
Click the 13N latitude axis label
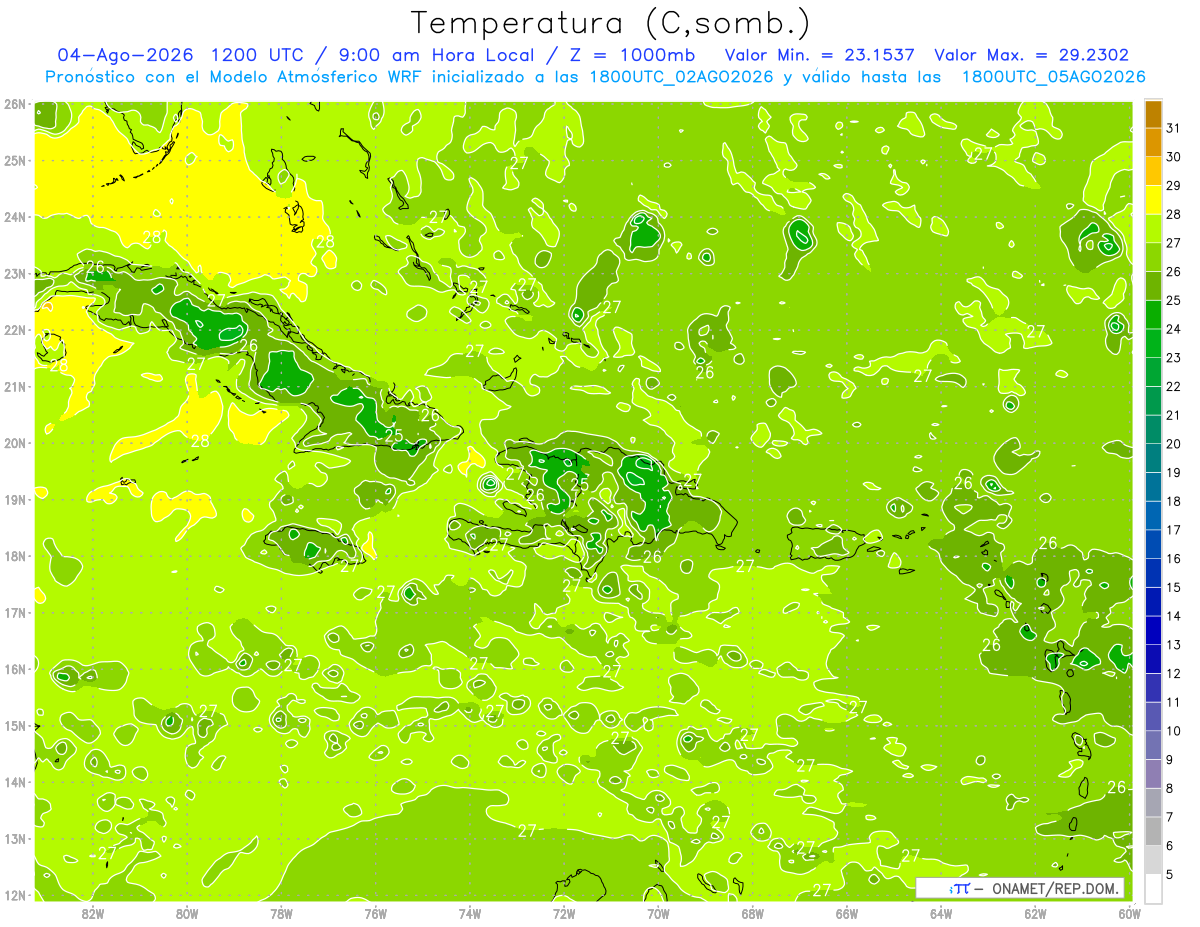pos(14,838)
